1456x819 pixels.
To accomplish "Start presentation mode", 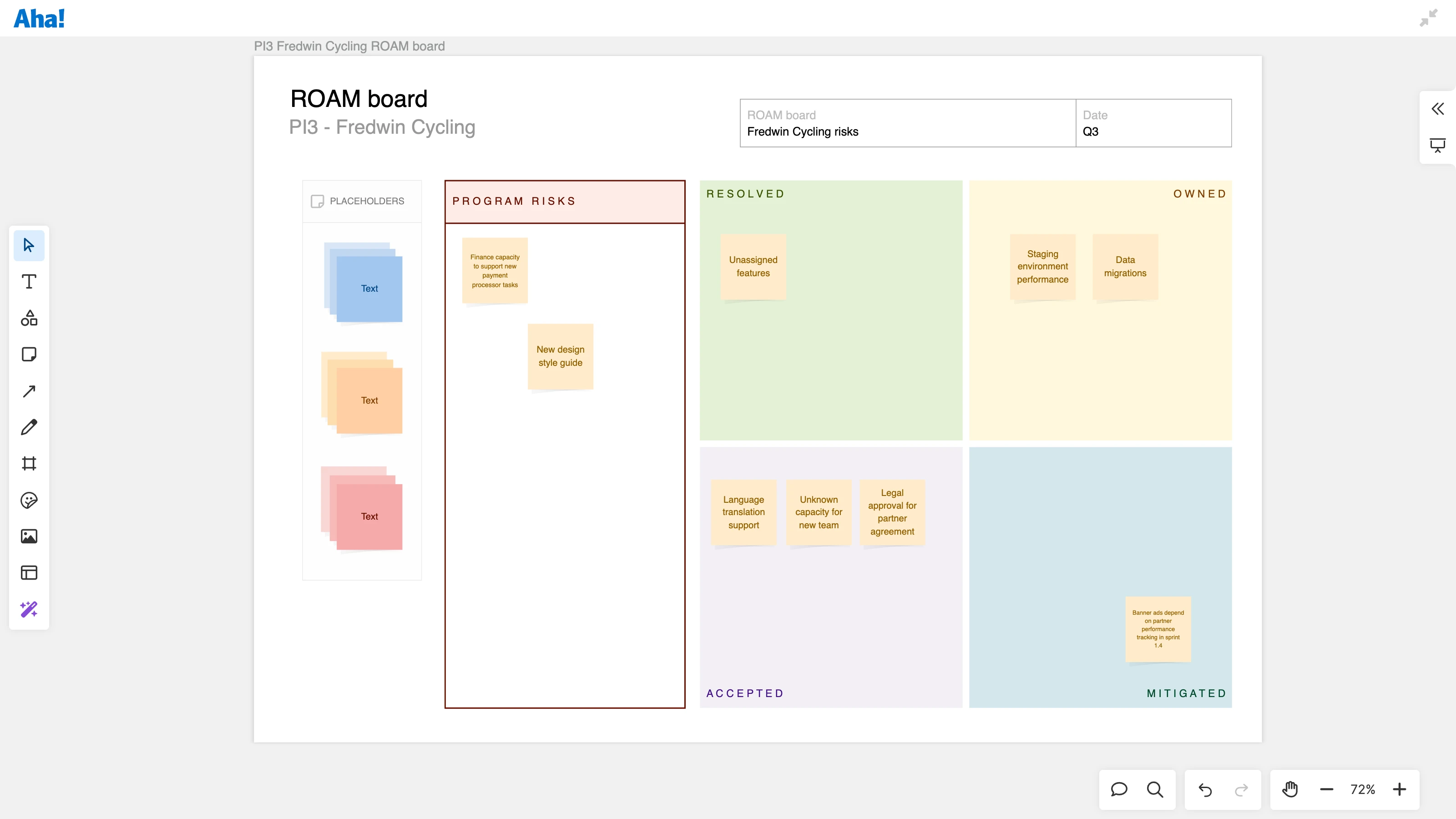I will pos(1437,145).
